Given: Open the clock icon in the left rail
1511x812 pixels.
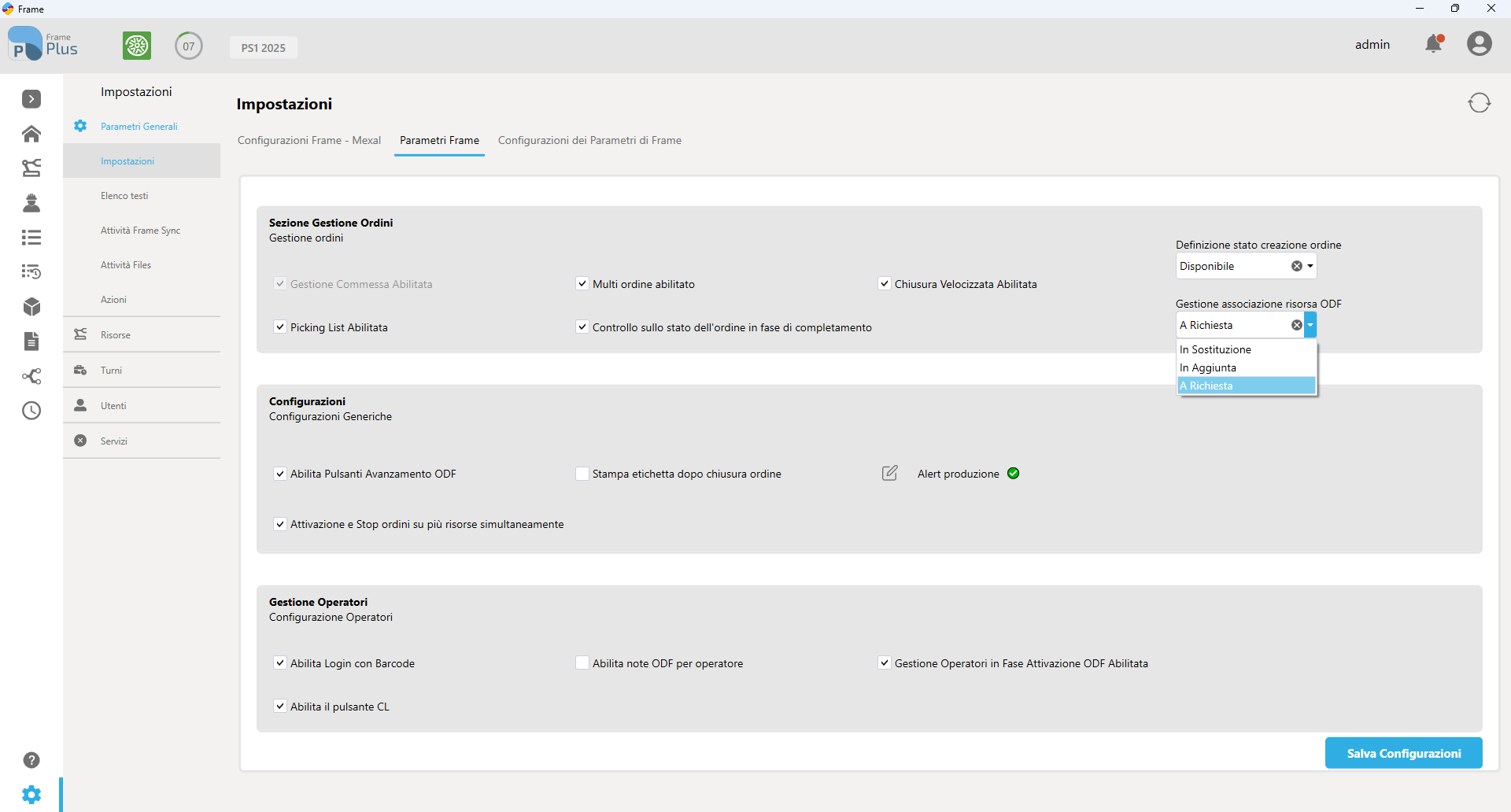Looking at the screenshot, I should point(31,411).
